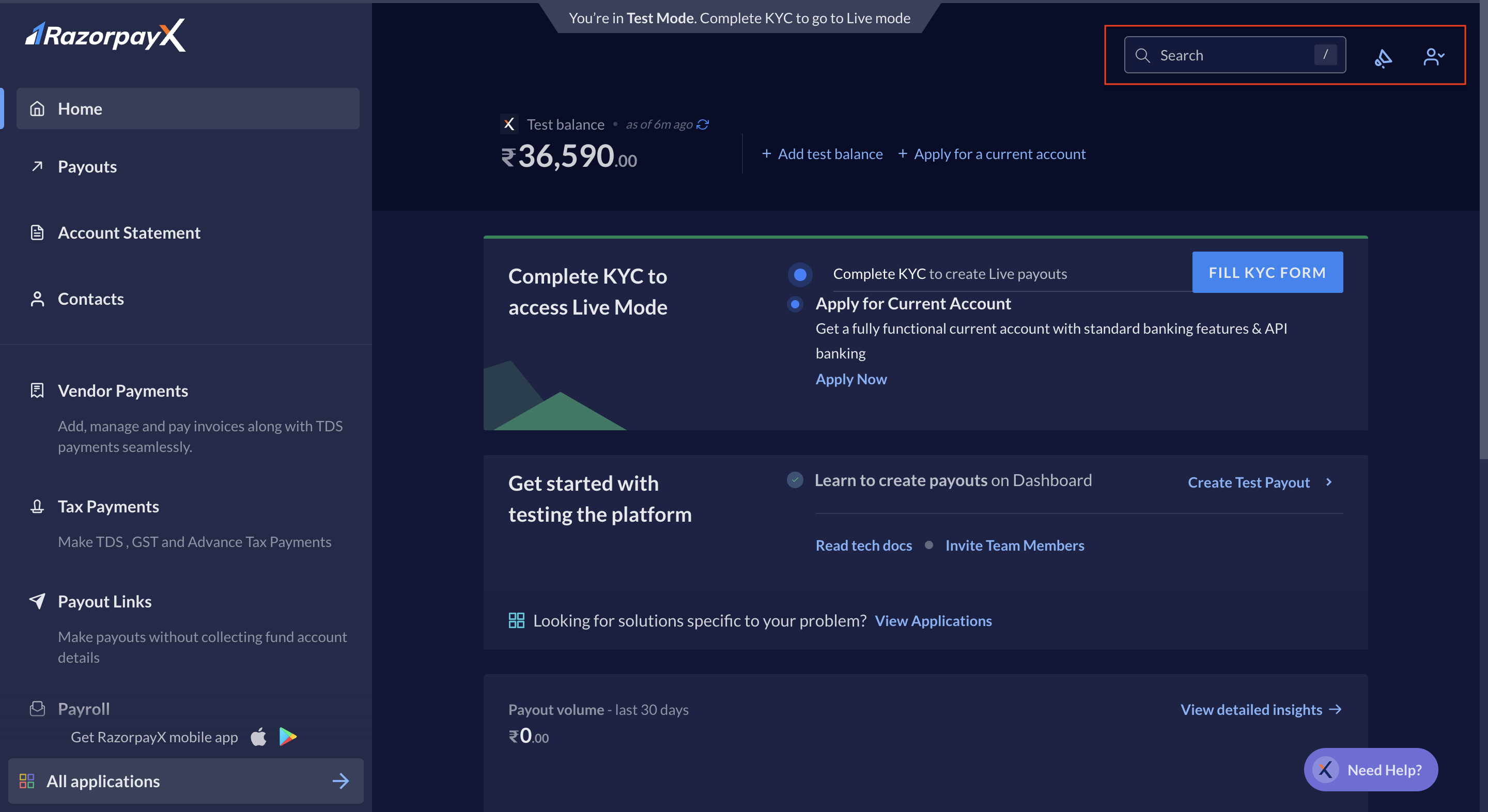Open Payroll in the sidebar

[83, 709]
